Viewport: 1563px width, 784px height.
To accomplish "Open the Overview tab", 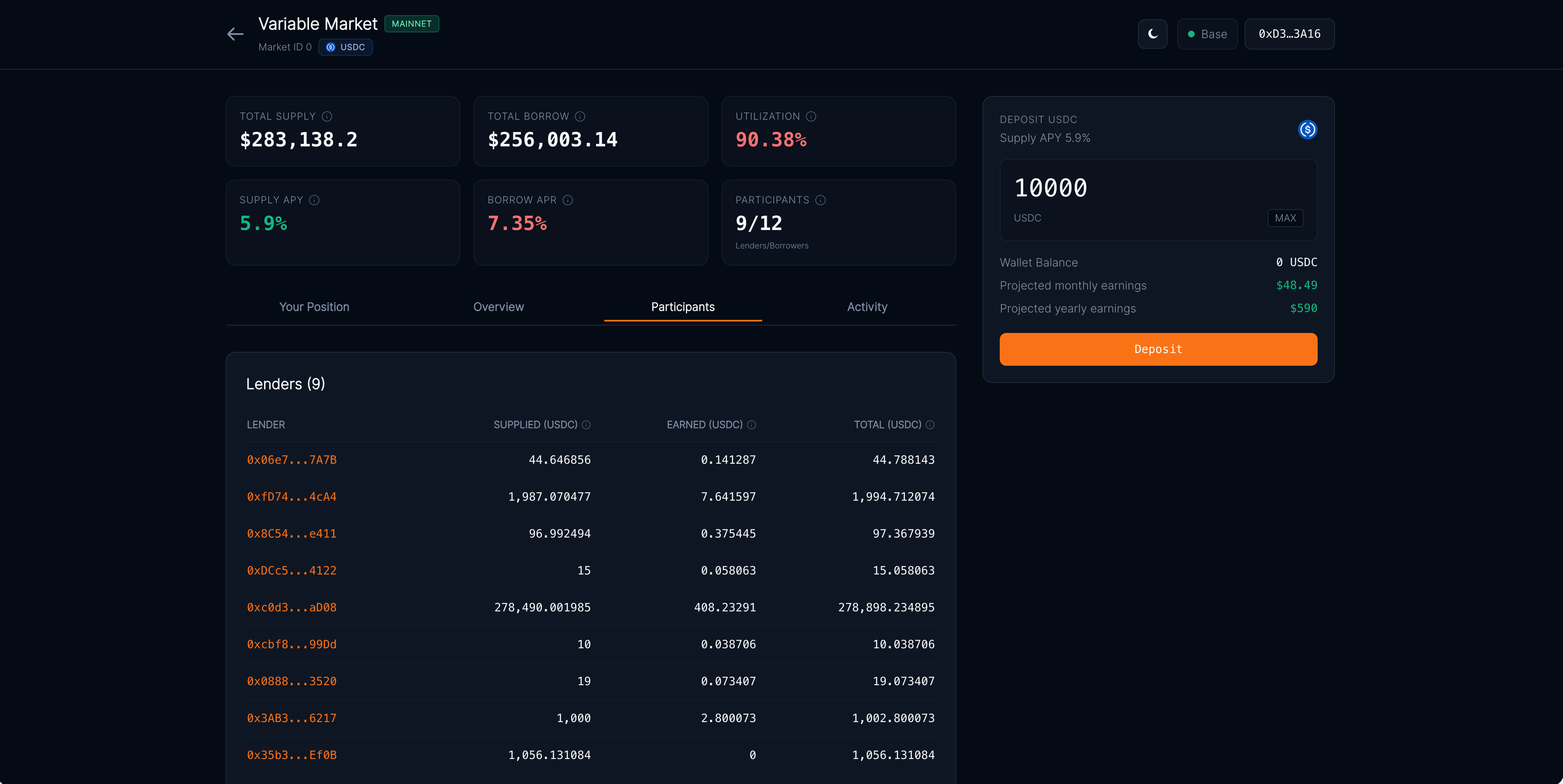I will pos(498,307).
